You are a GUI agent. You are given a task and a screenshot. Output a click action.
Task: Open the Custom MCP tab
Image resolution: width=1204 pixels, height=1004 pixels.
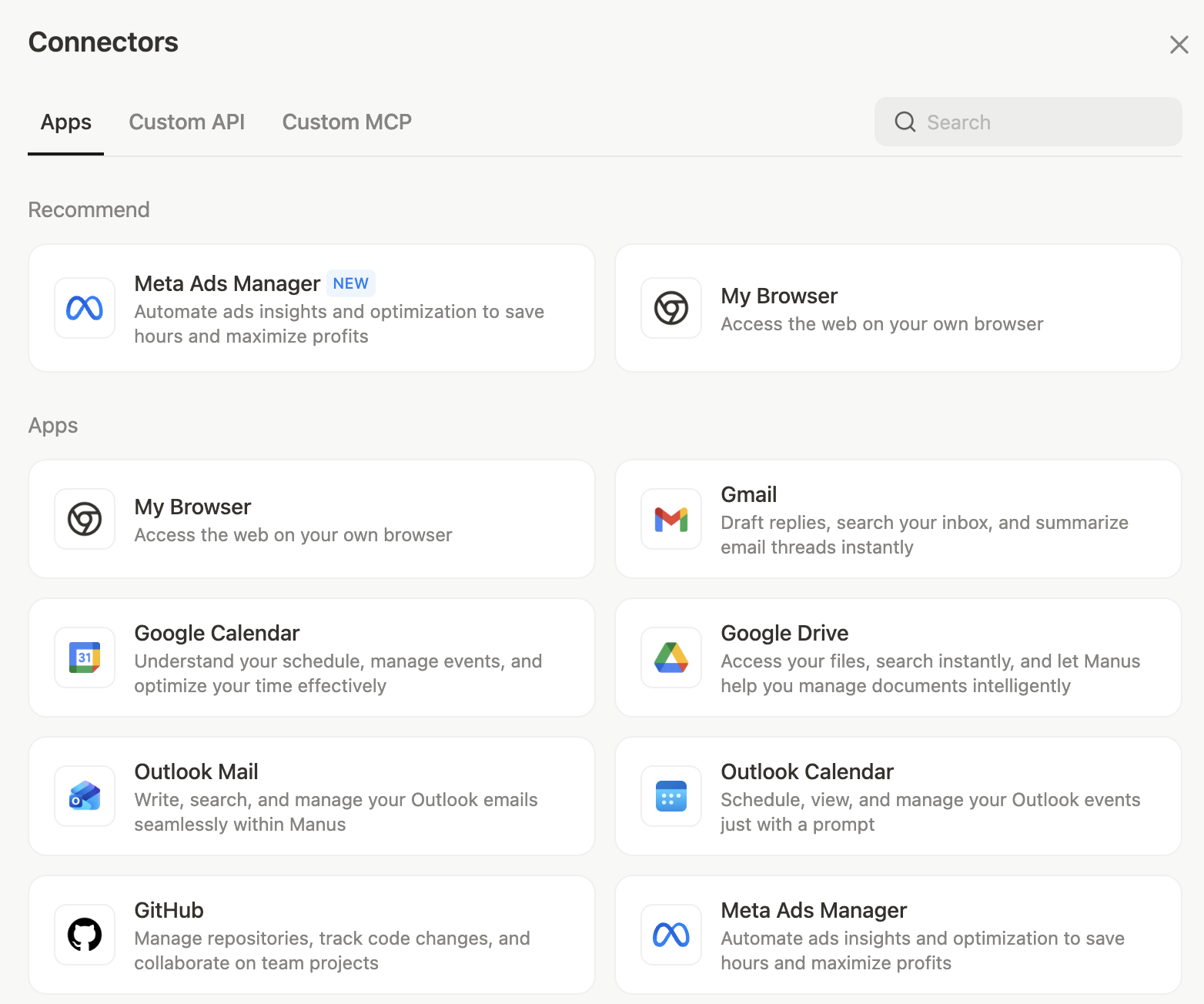346,122
